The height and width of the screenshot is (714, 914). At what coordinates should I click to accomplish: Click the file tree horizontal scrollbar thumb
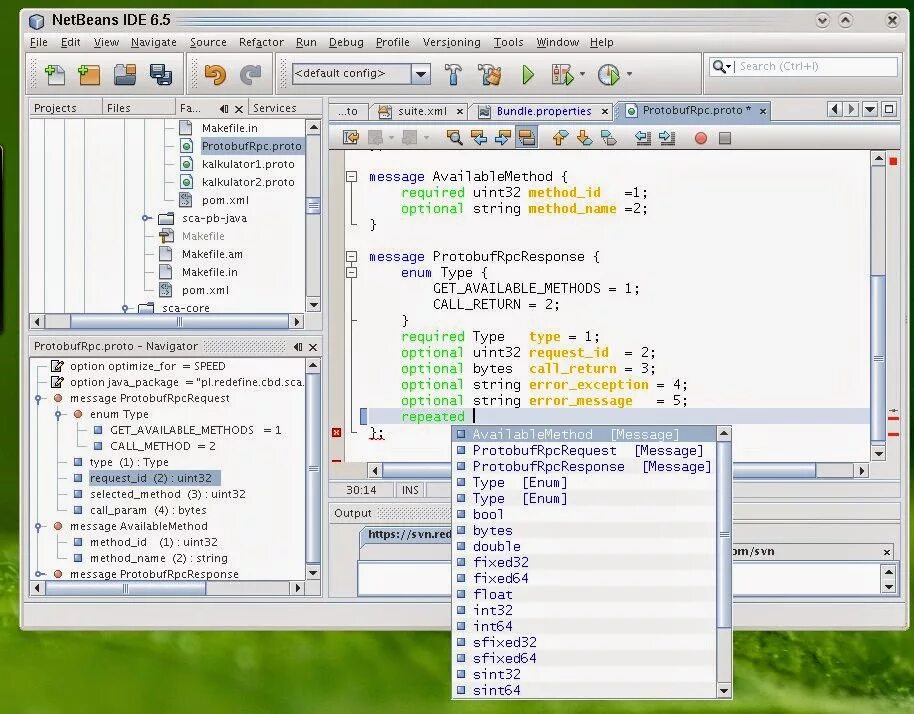pos(179,321)
